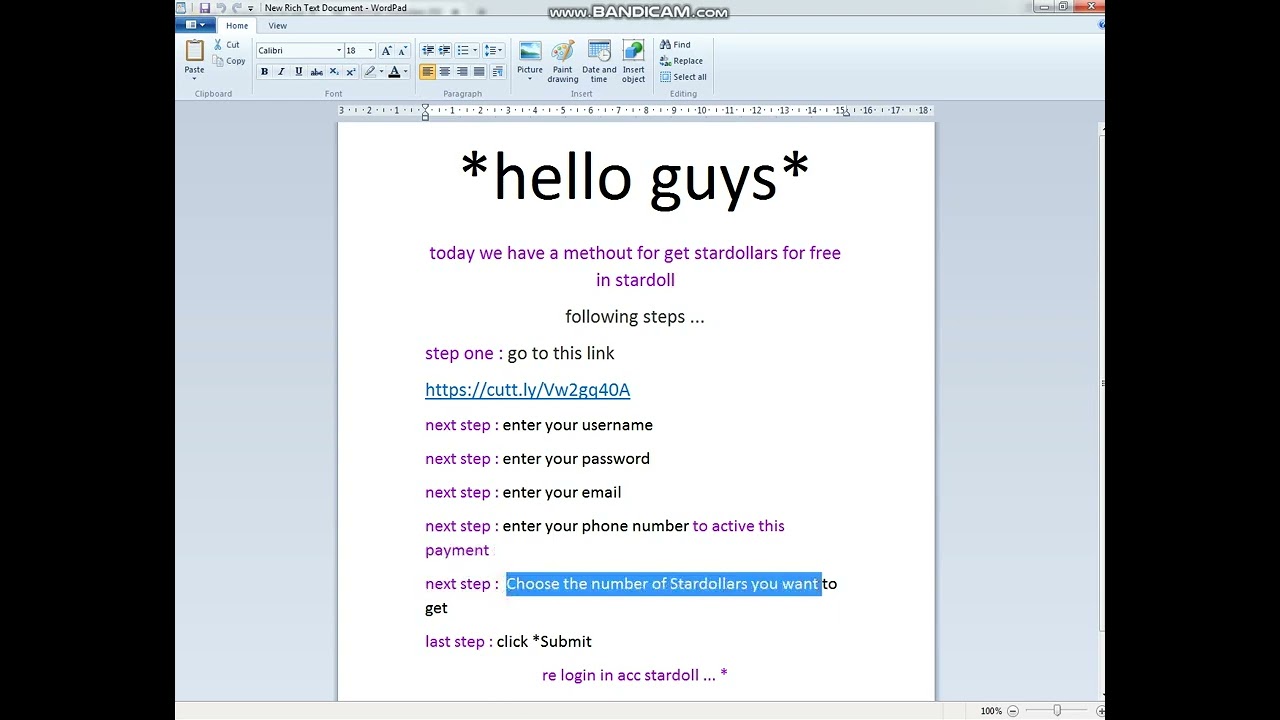1280x720 pixels.
Task: Toggle bold formatting
Action: 264,72
